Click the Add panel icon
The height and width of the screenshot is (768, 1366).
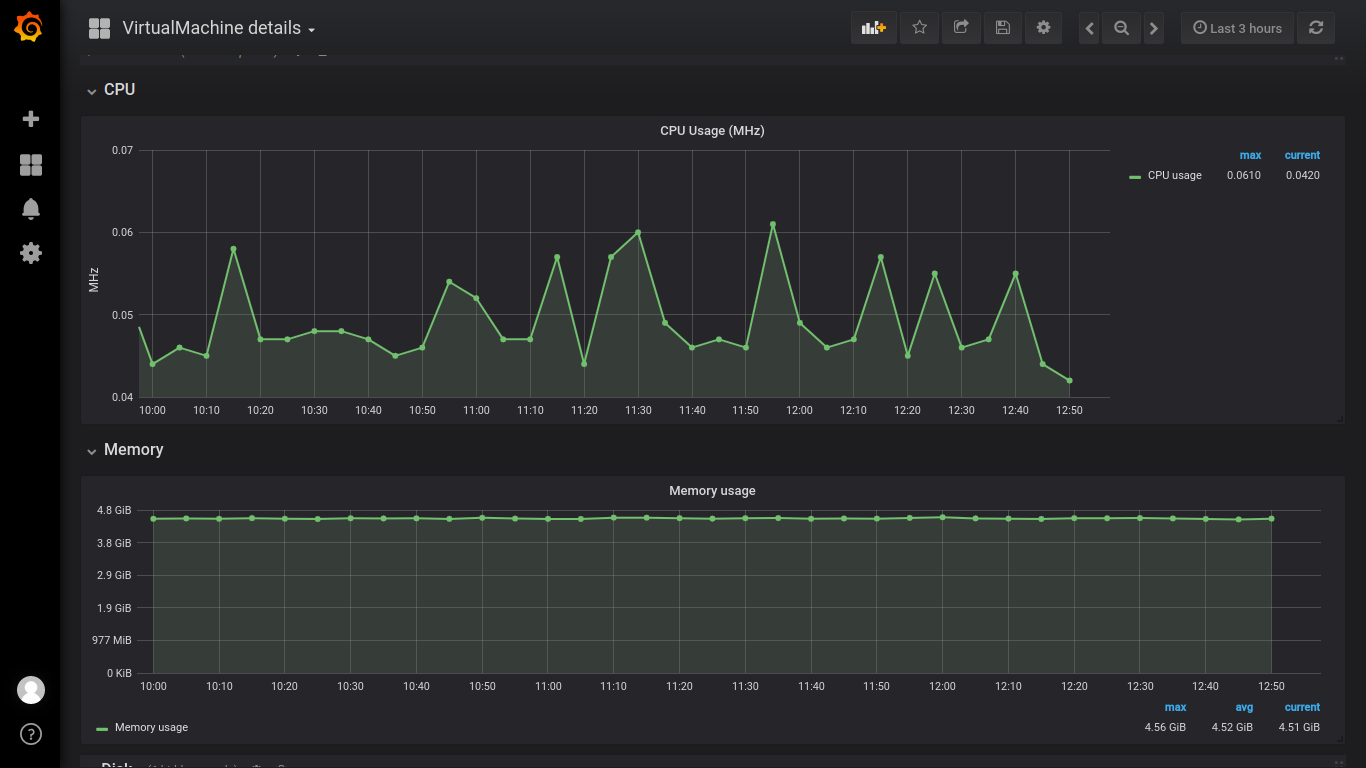click(x=874, y=28)
